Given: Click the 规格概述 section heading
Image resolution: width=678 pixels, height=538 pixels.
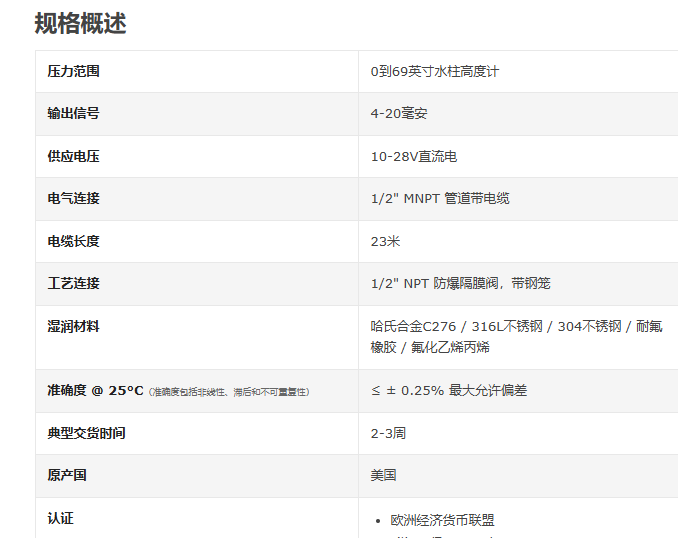Looking at the screenshot, I should coord(80,23).
